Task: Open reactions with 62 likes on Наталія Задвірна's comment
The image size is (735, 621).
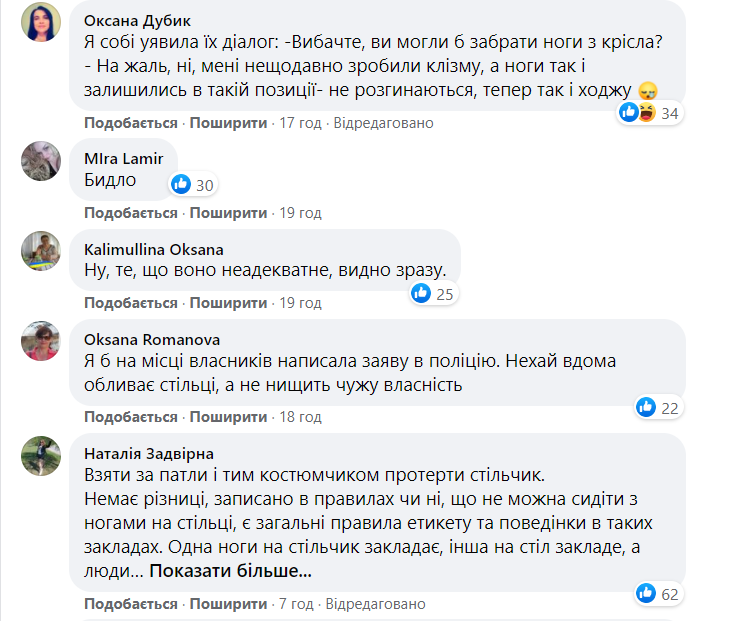Action: pos(657,594)
